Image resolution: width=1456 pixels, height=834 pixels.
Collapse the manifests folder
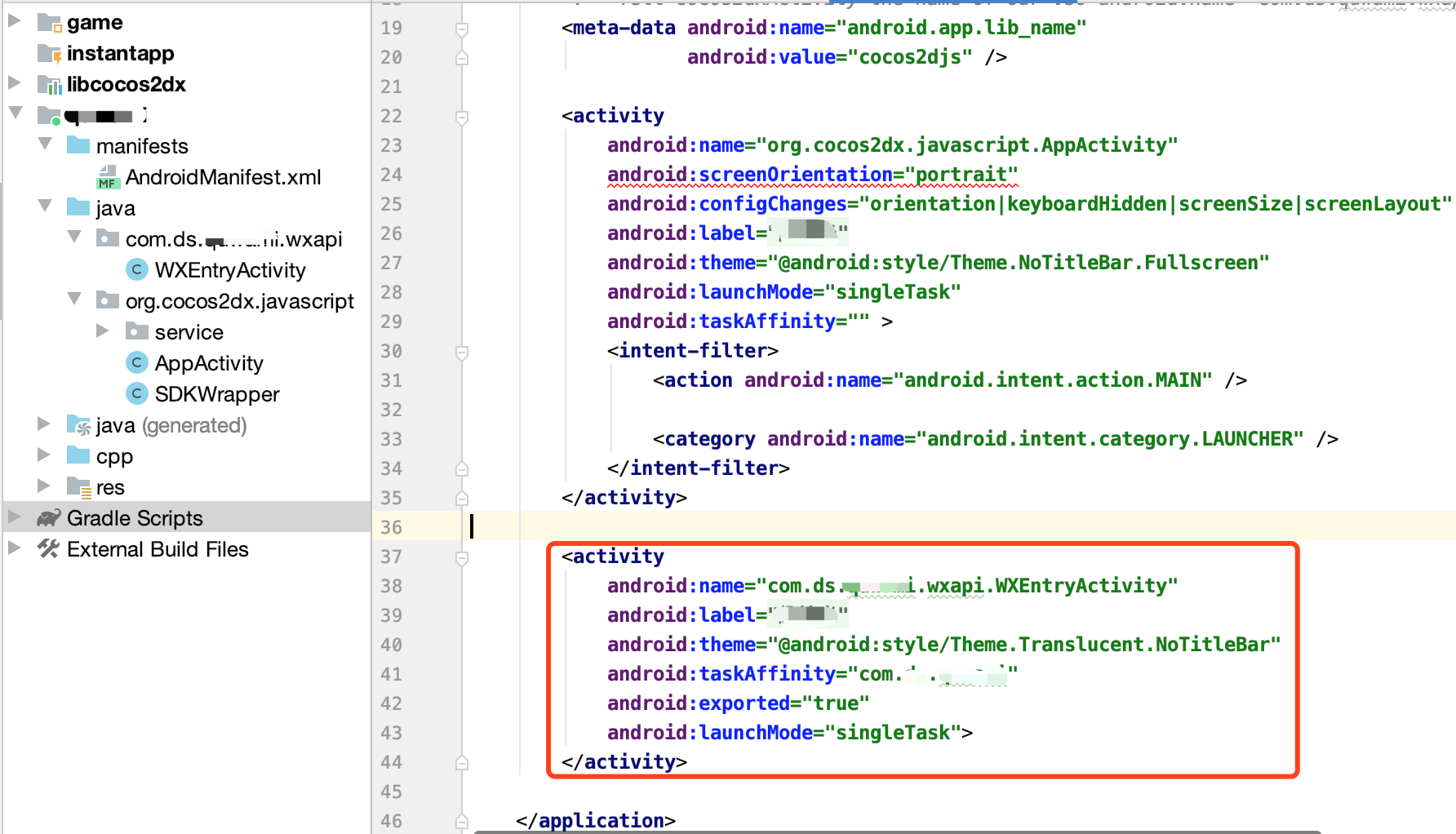pos(45,144)
